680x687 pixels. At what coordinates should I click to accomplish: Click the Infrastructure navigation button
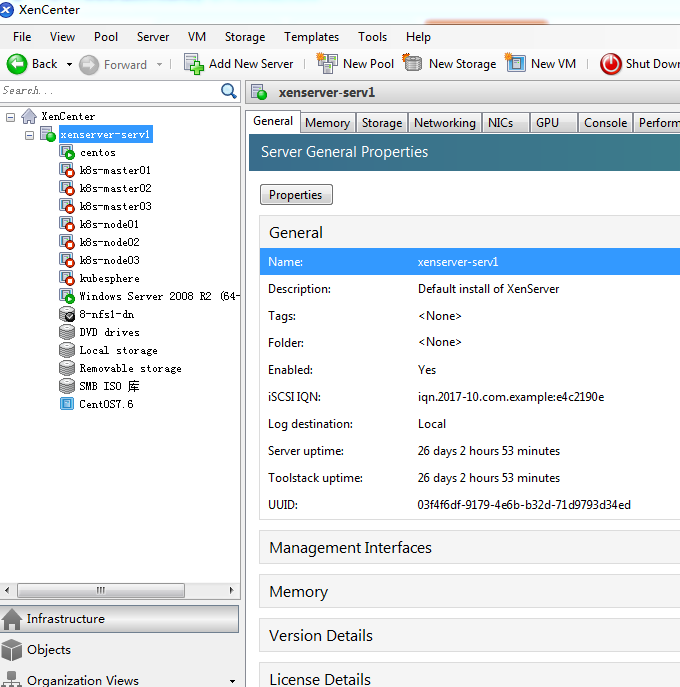click(120, 619)
